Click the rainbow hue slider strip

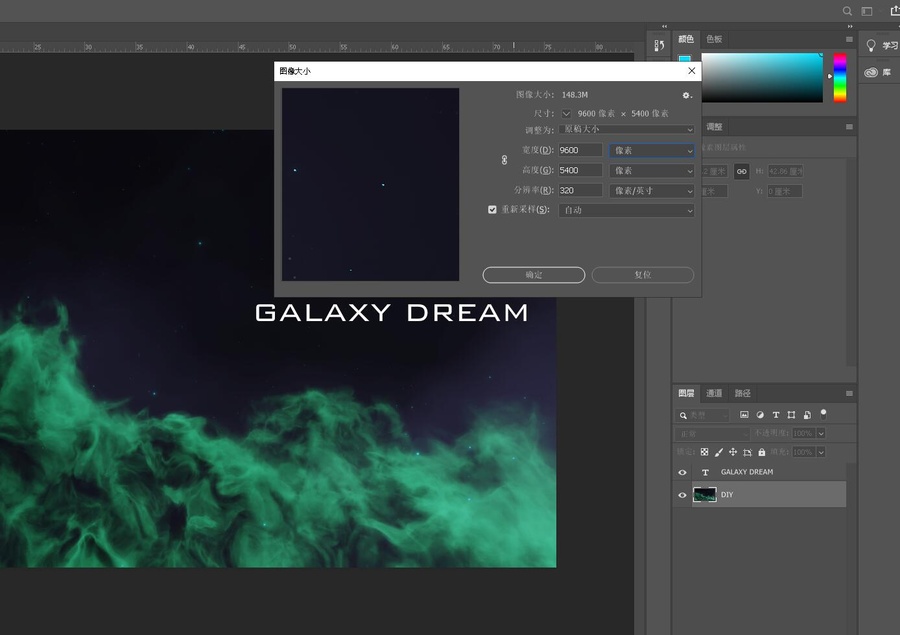click(840, 78)
